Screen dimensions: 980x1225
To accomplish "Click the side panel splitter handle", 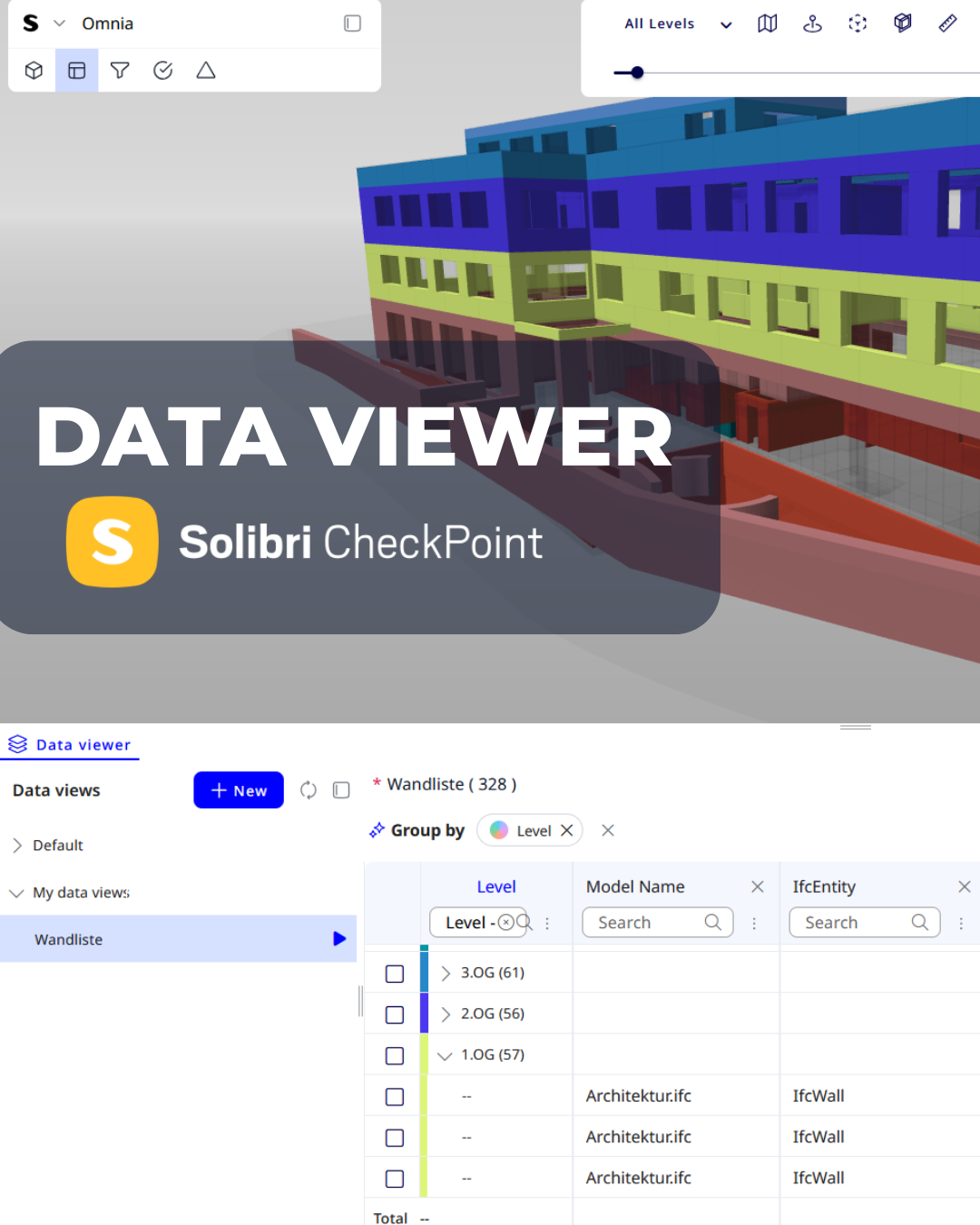I will coord(360,1001).
